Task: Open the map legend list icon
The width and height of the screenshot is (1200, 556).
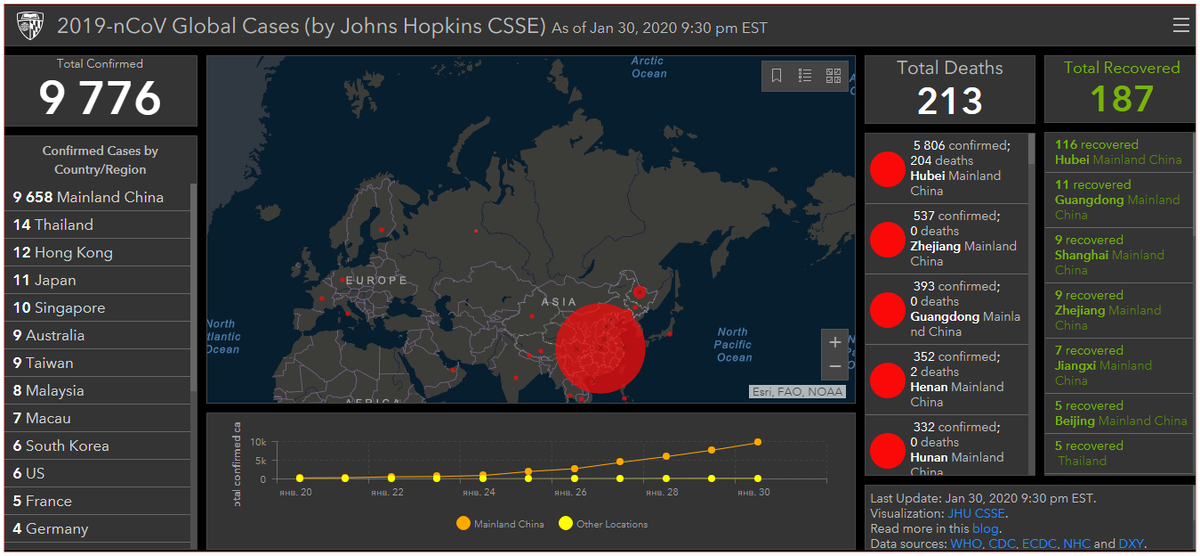Action: tap(805, 75)
